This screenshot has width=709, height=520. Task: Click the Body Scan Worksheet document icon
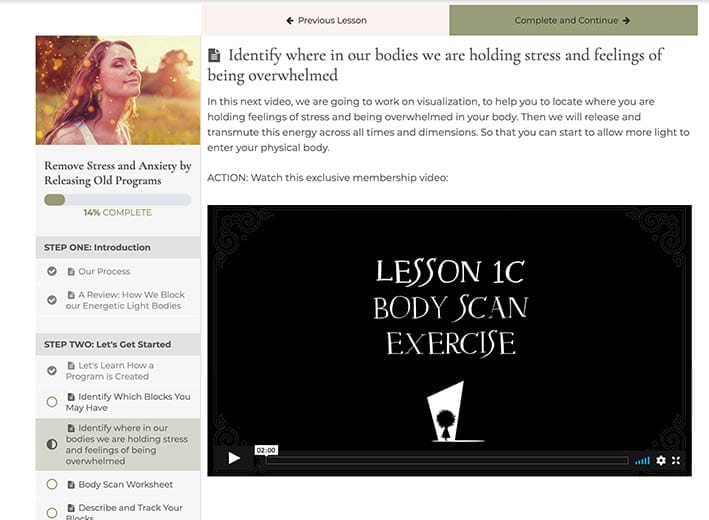click(71, 485)
